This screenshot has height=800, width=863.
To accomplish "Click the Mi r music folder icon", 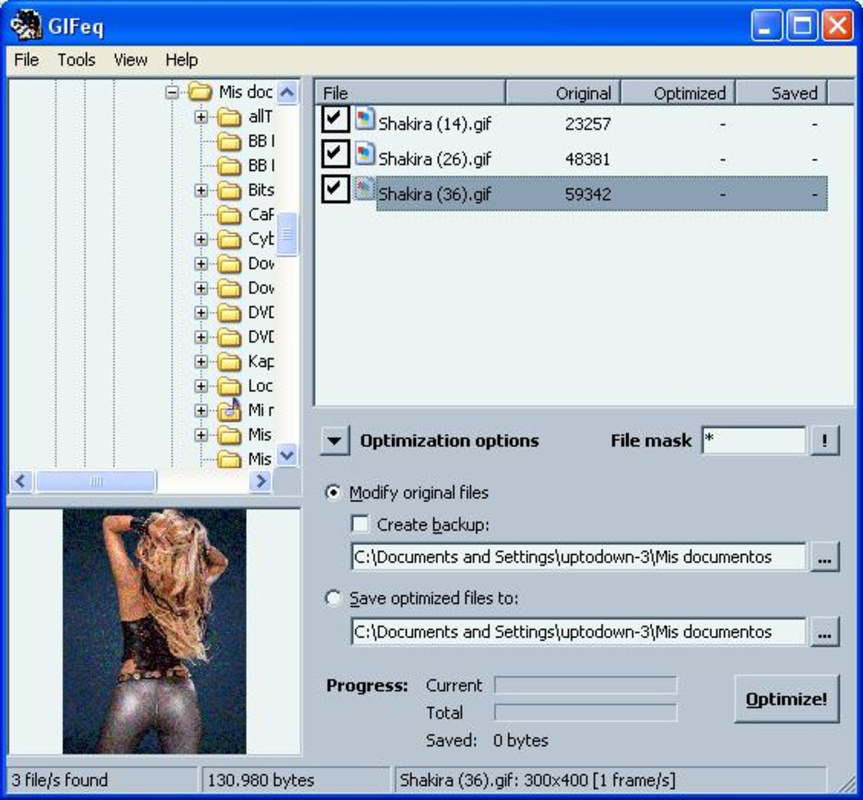I will pyautogui.click(x=229, y=410).
